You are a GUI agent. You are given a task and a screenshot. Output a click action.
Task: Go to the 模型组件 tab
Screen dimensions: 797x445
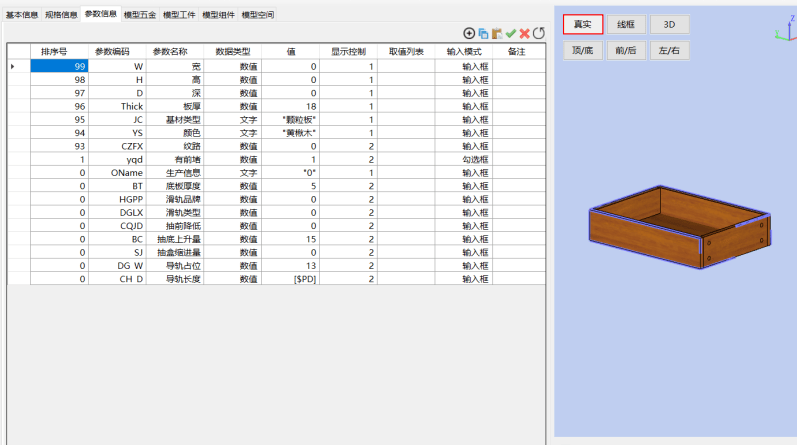pos(218,15)
